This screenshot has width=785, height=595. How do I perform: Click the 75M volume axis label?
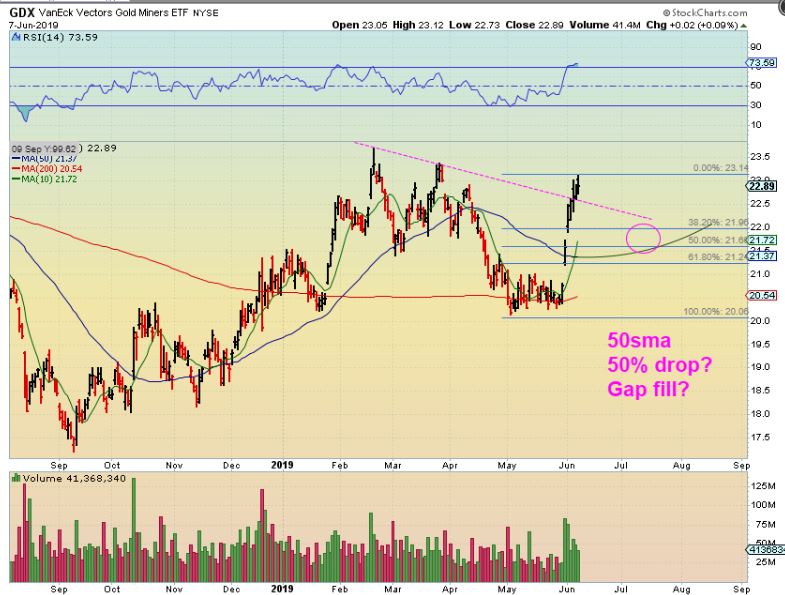(765, 524)
